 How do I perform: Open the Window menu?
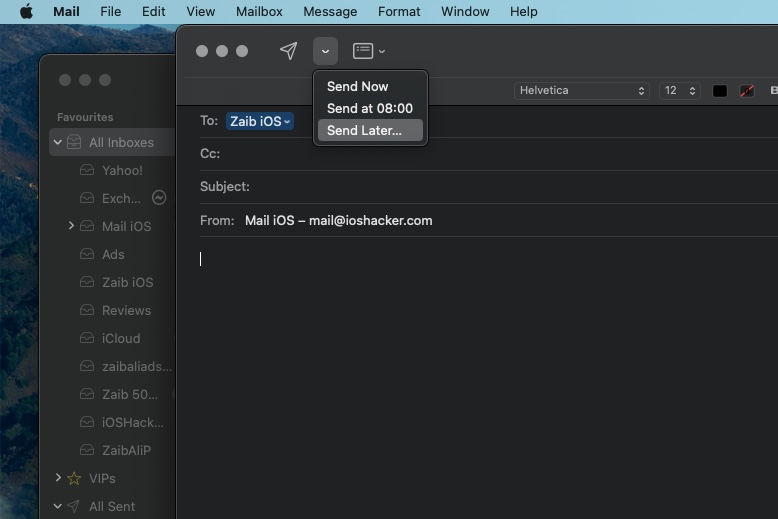pyautogui.click(x=465, y=11)
